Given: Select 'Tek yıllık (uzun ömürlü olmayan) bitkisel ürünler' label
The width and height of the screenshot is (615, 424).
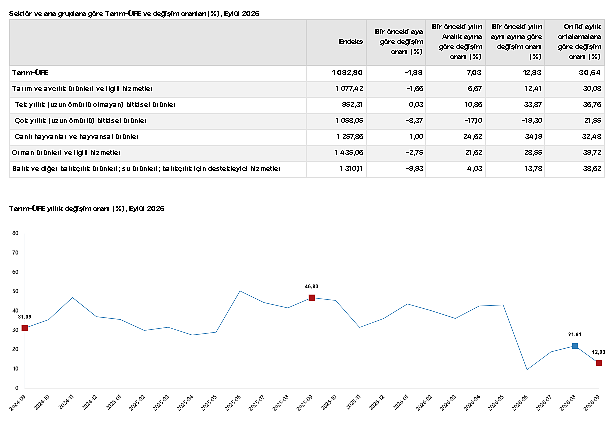Looking at the screenshot, I should point(95,105).
